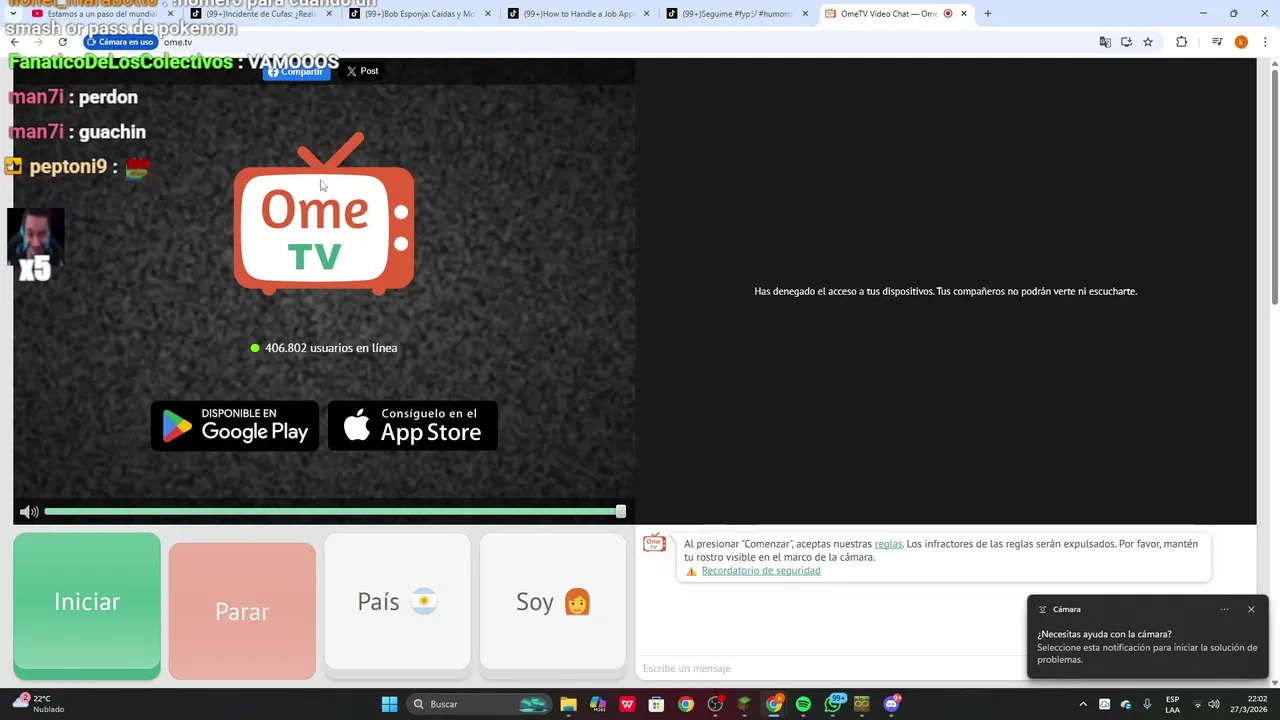Open the Chrome profile avatar
Image resolution: width=1280 pixels, height=720 pixels.
point(1241,42)
